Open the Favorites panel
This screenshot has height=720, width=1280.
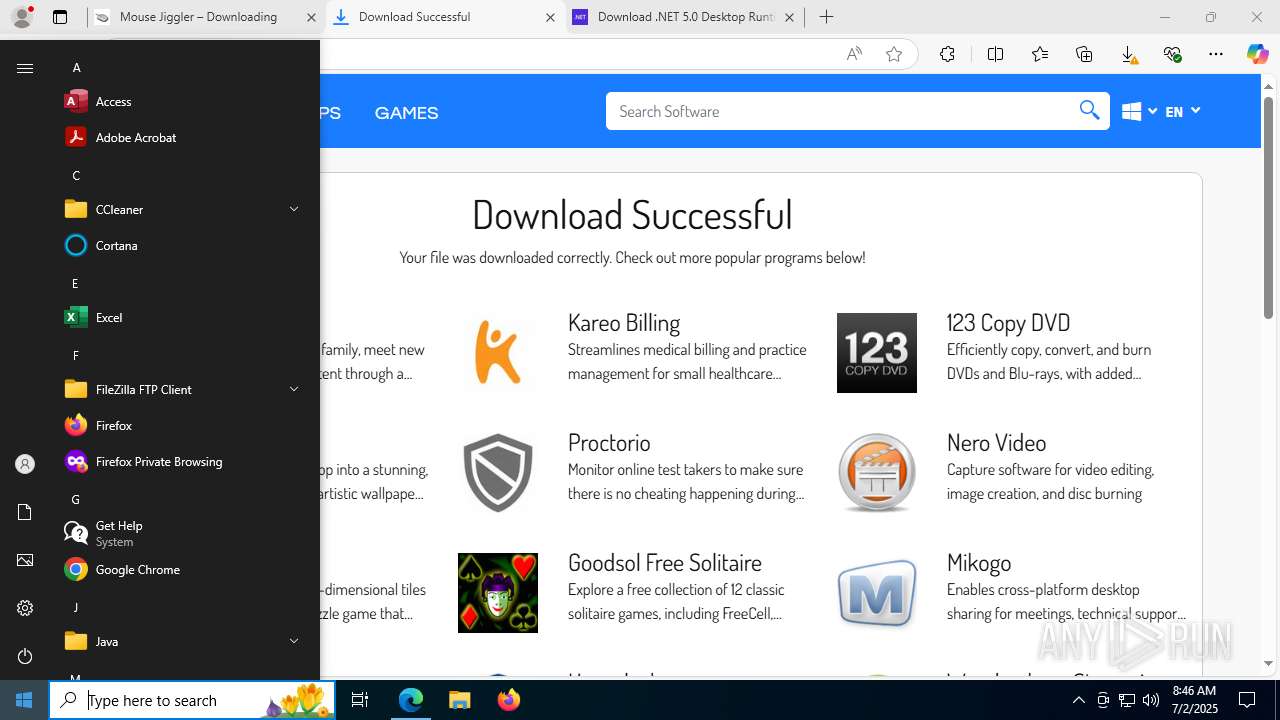coord(1040,54)
